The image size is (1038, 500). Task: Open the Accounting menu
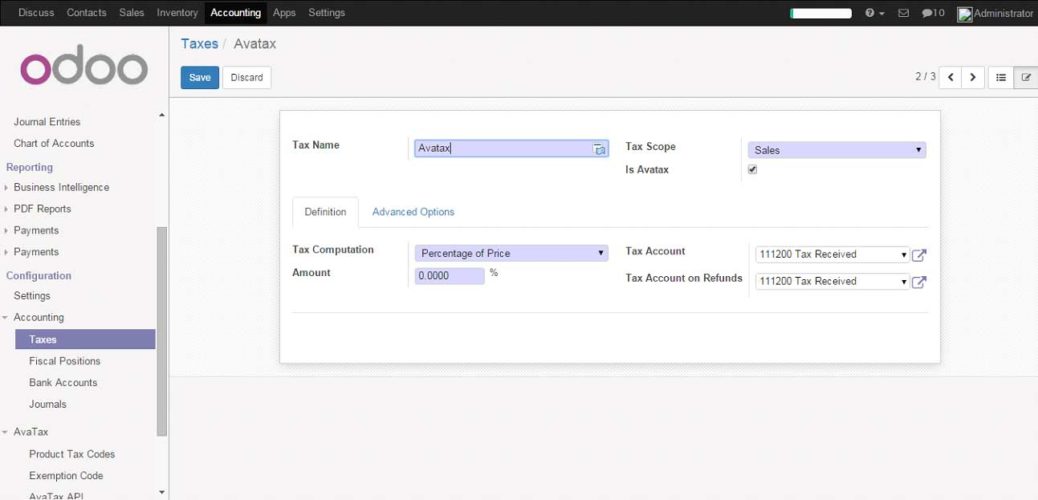236,13
